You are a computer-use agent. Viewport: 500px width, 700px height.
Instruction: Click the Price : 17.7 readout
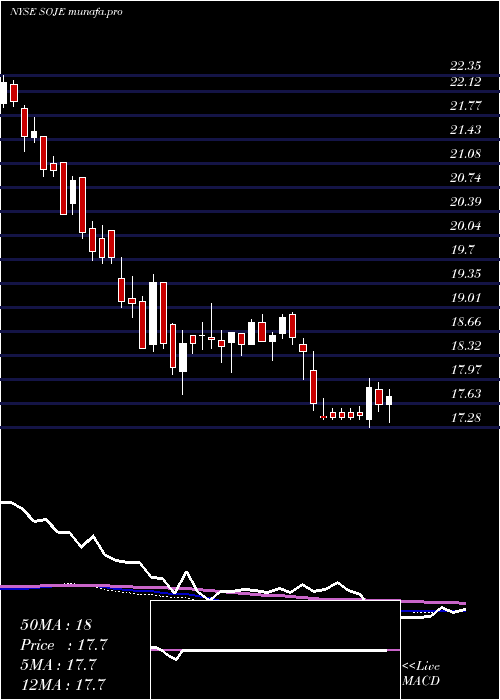pos(64,645)
